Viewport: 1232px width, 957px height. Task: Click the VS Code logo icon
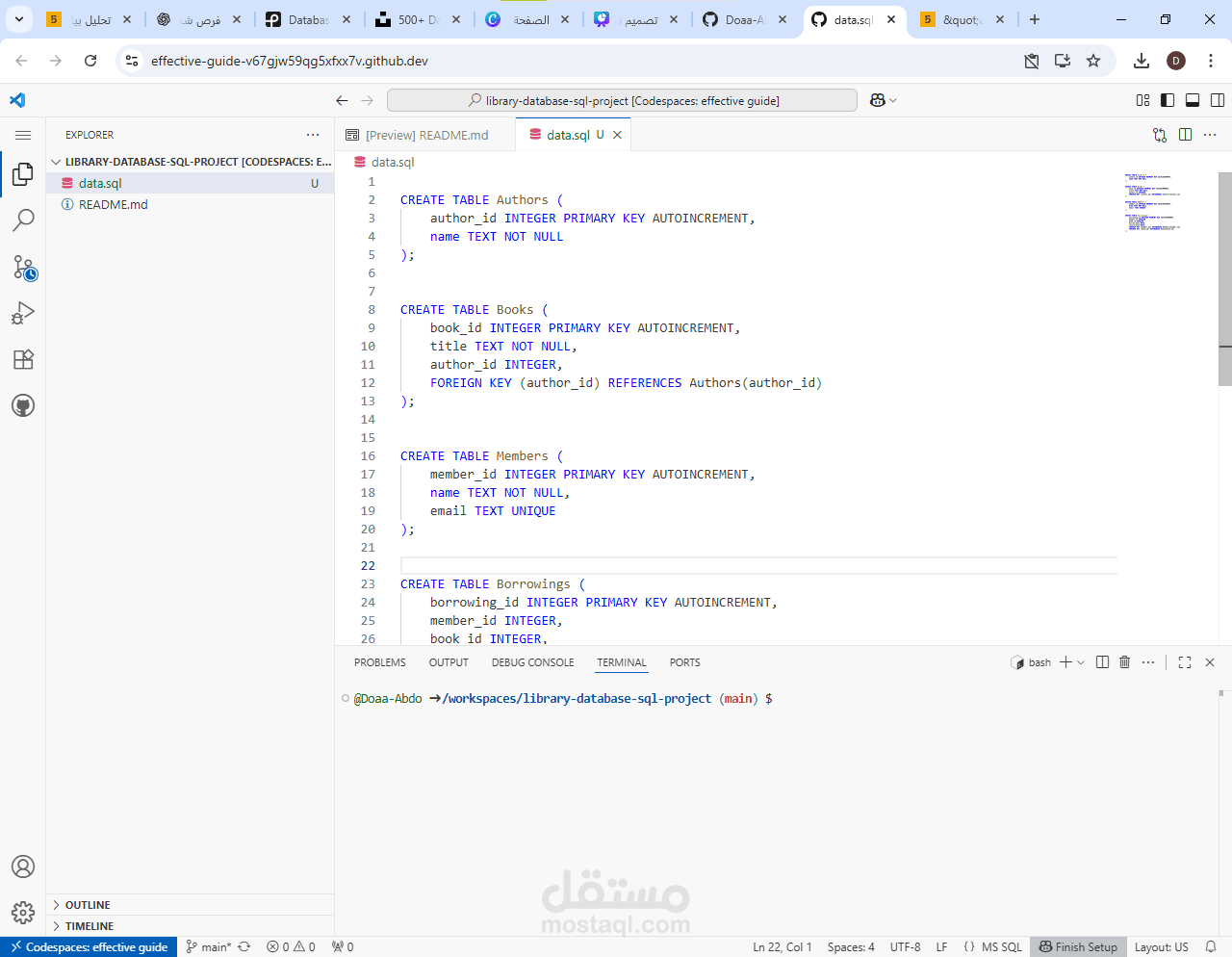click(x=17, y=100)
